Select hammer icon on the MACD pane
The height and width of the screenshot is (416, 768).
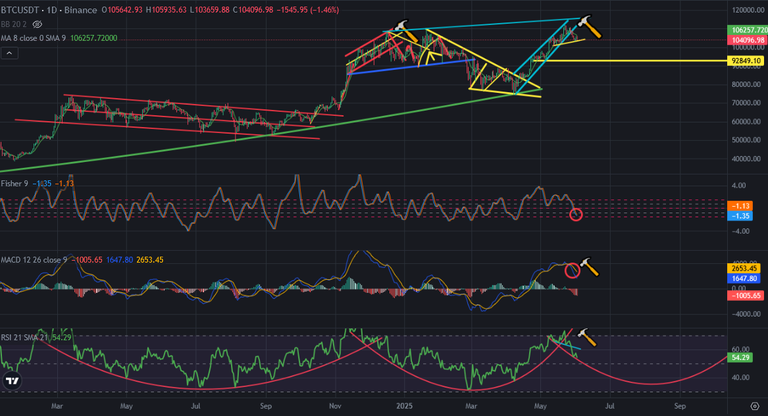[589, 268]
